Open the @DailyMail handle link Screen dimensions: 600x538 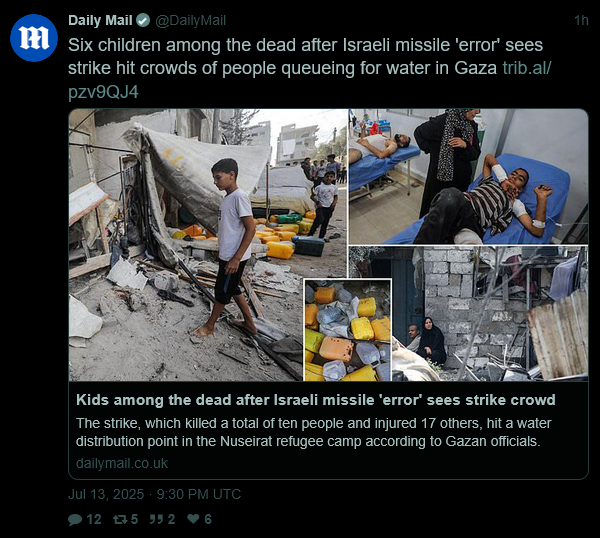(191, 20)
